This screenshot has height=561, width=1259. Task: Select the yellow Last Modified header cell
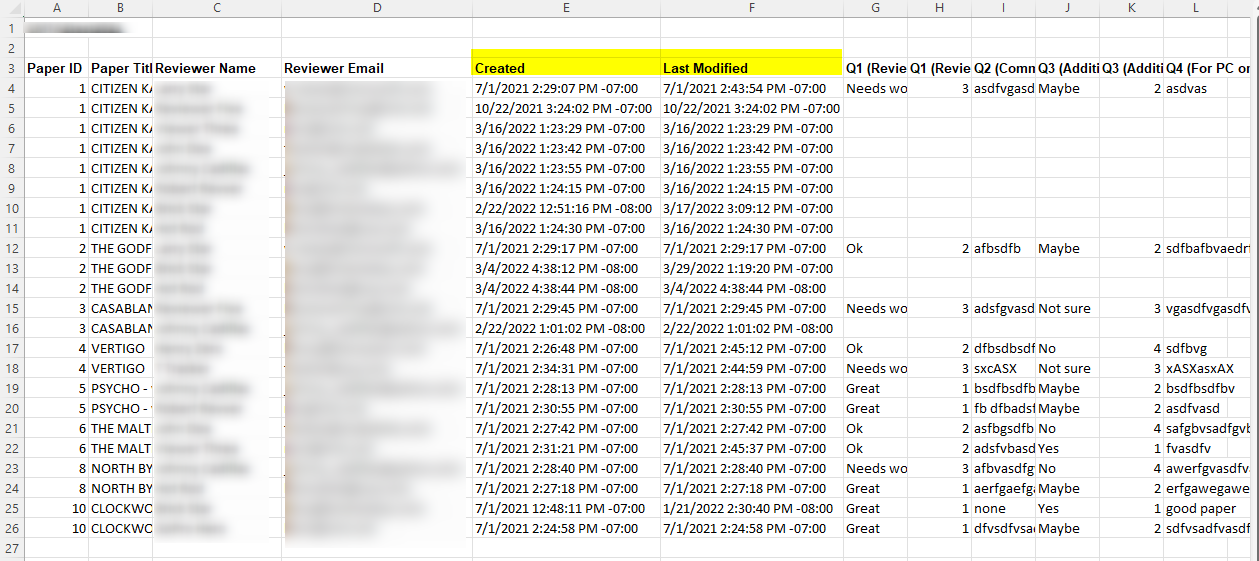tap(751, 68)
